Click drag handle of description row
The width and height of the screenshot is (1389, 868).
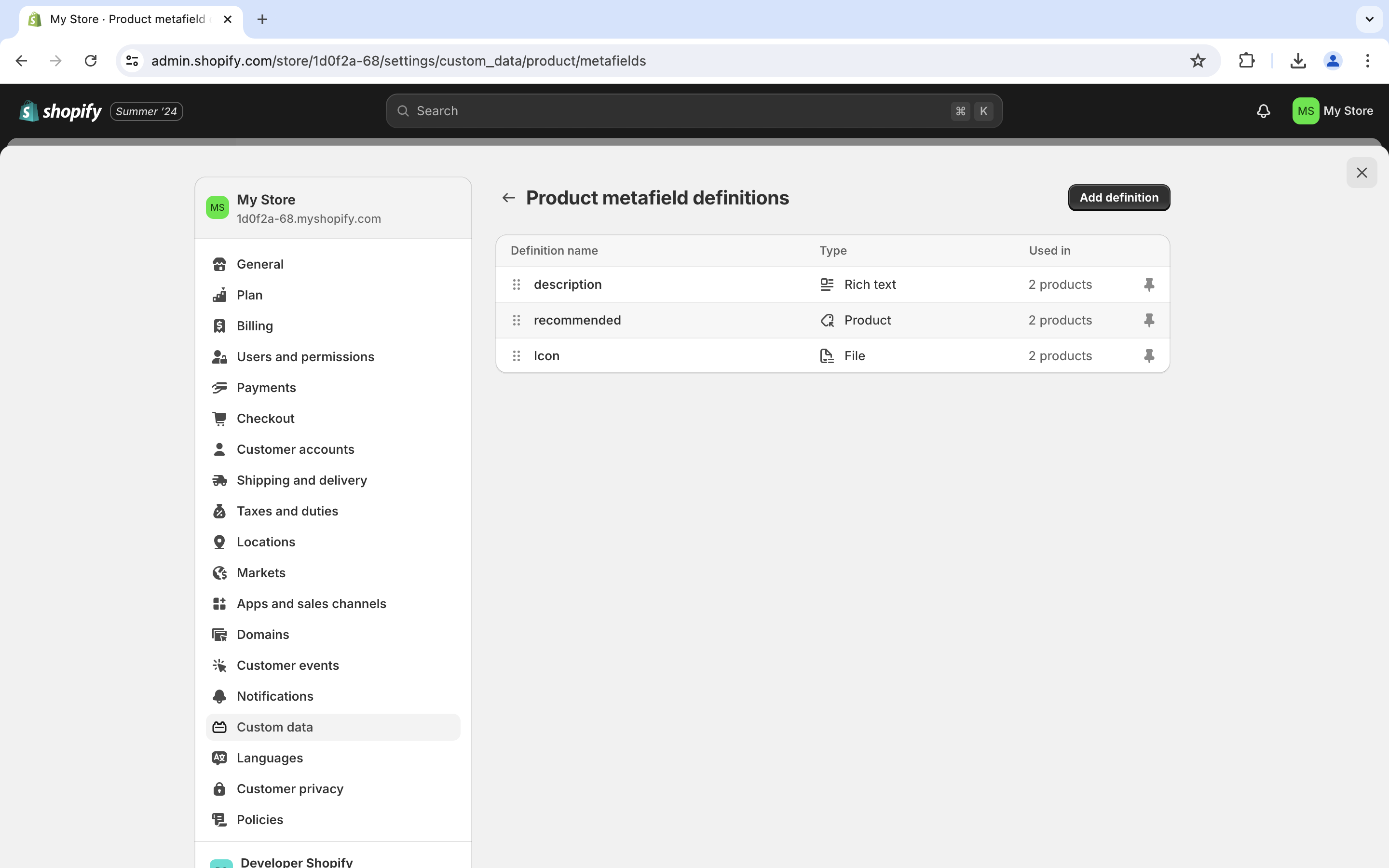(516, 284)
